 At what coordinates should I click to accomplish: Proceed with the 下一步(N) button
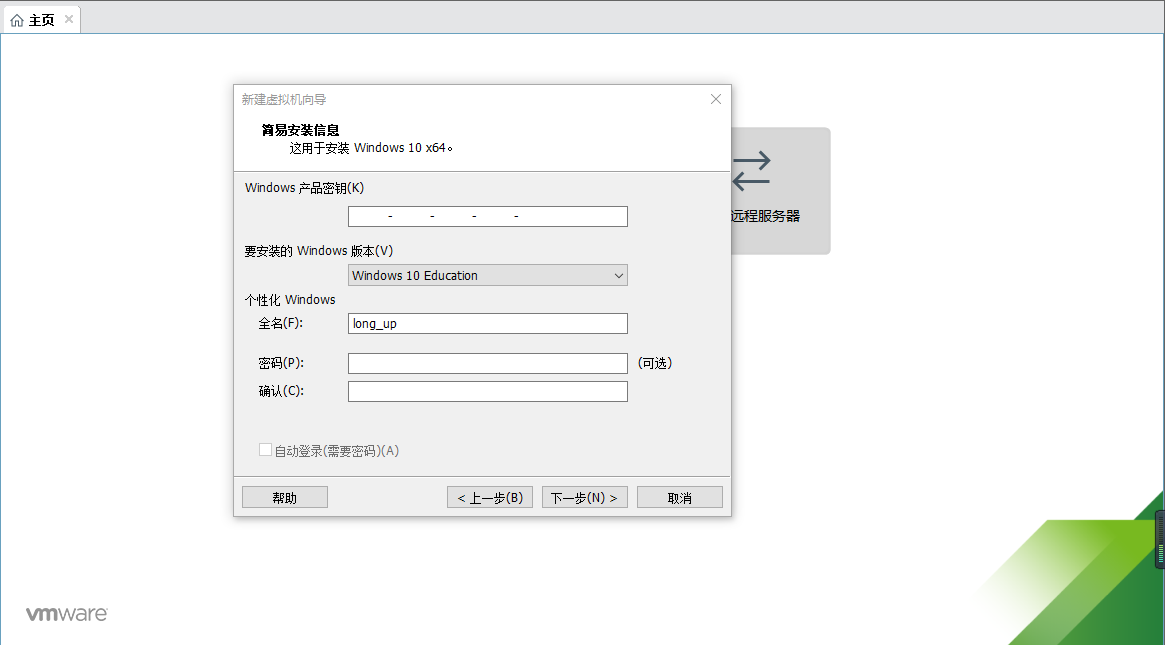coord(585,498)
